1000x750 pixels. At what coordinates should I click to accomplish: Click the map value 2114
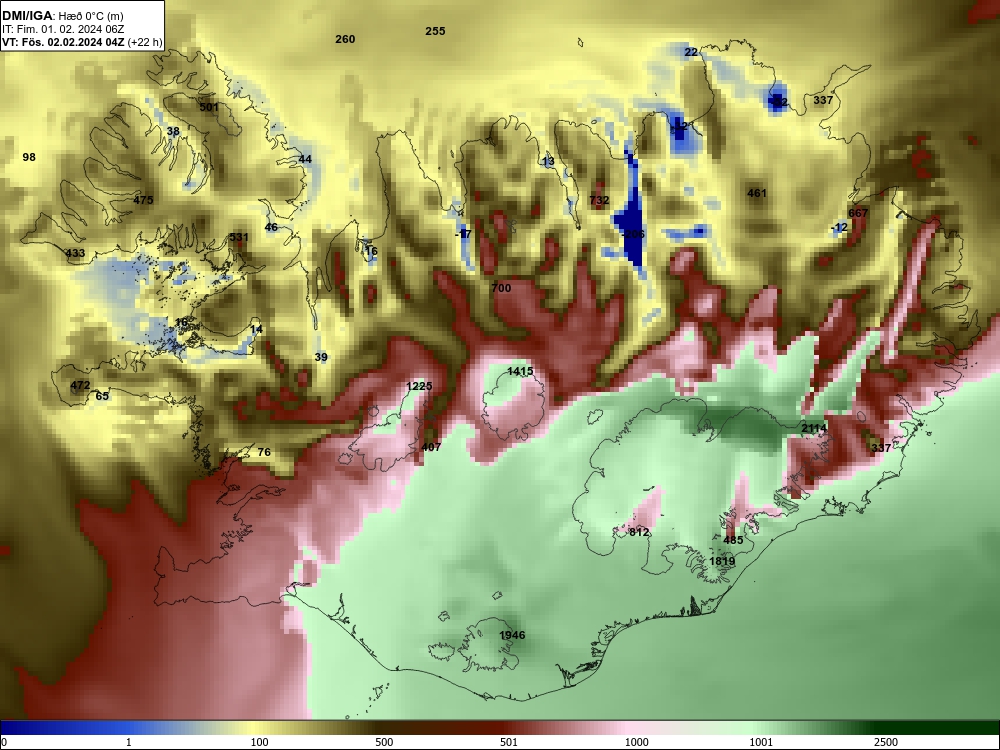point(814,428)
